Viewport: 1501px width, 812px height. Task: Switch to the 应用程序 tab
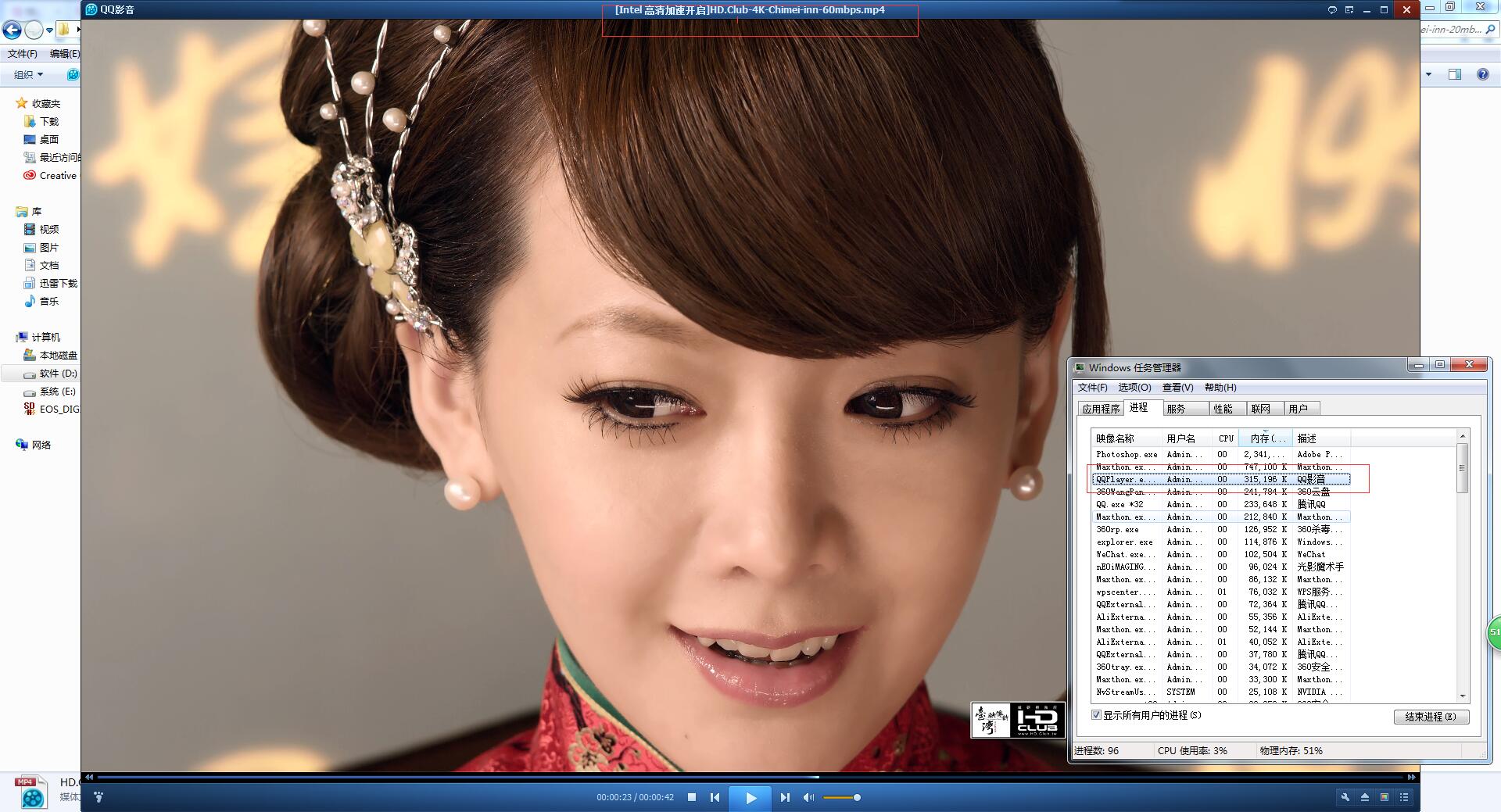[x=1101, y=409]
